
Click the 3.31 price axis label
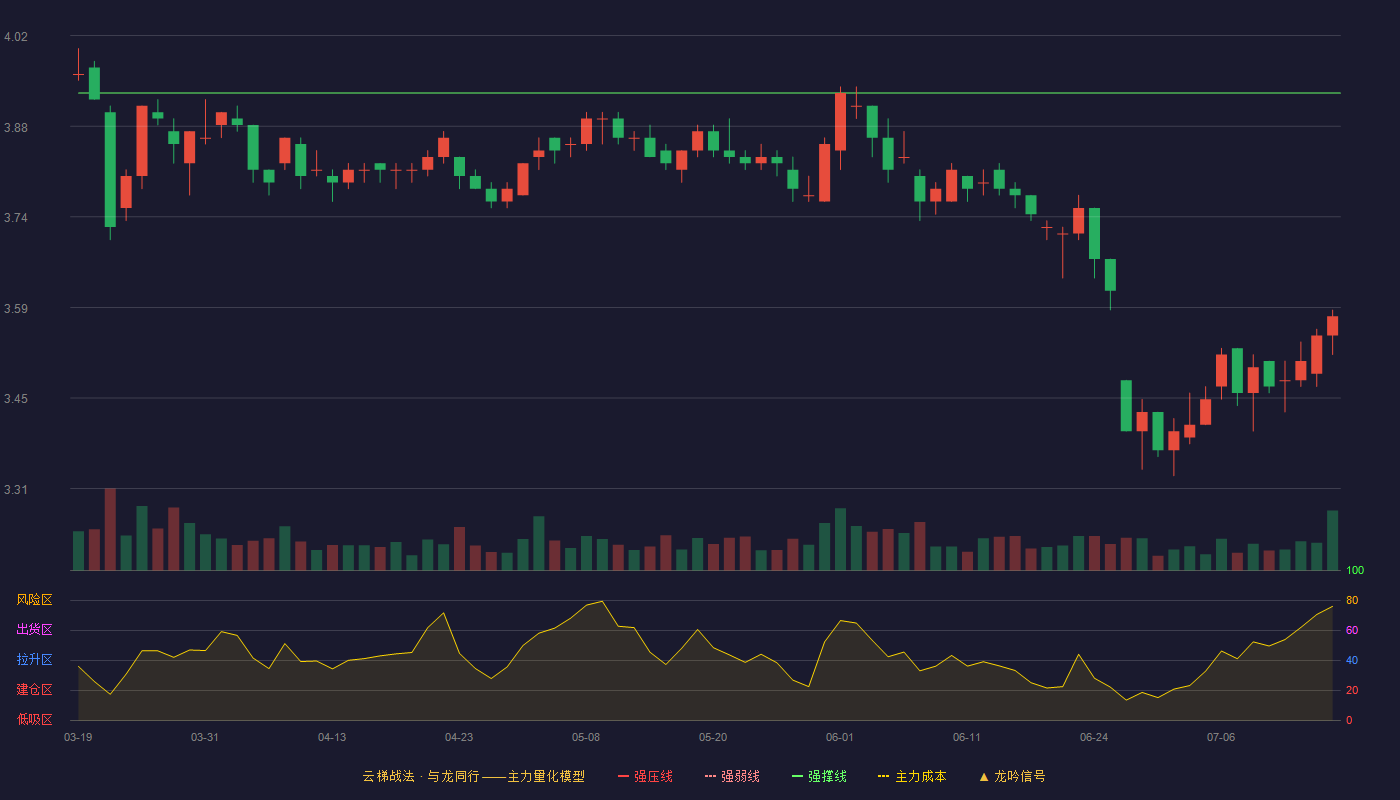pos(16,490)
